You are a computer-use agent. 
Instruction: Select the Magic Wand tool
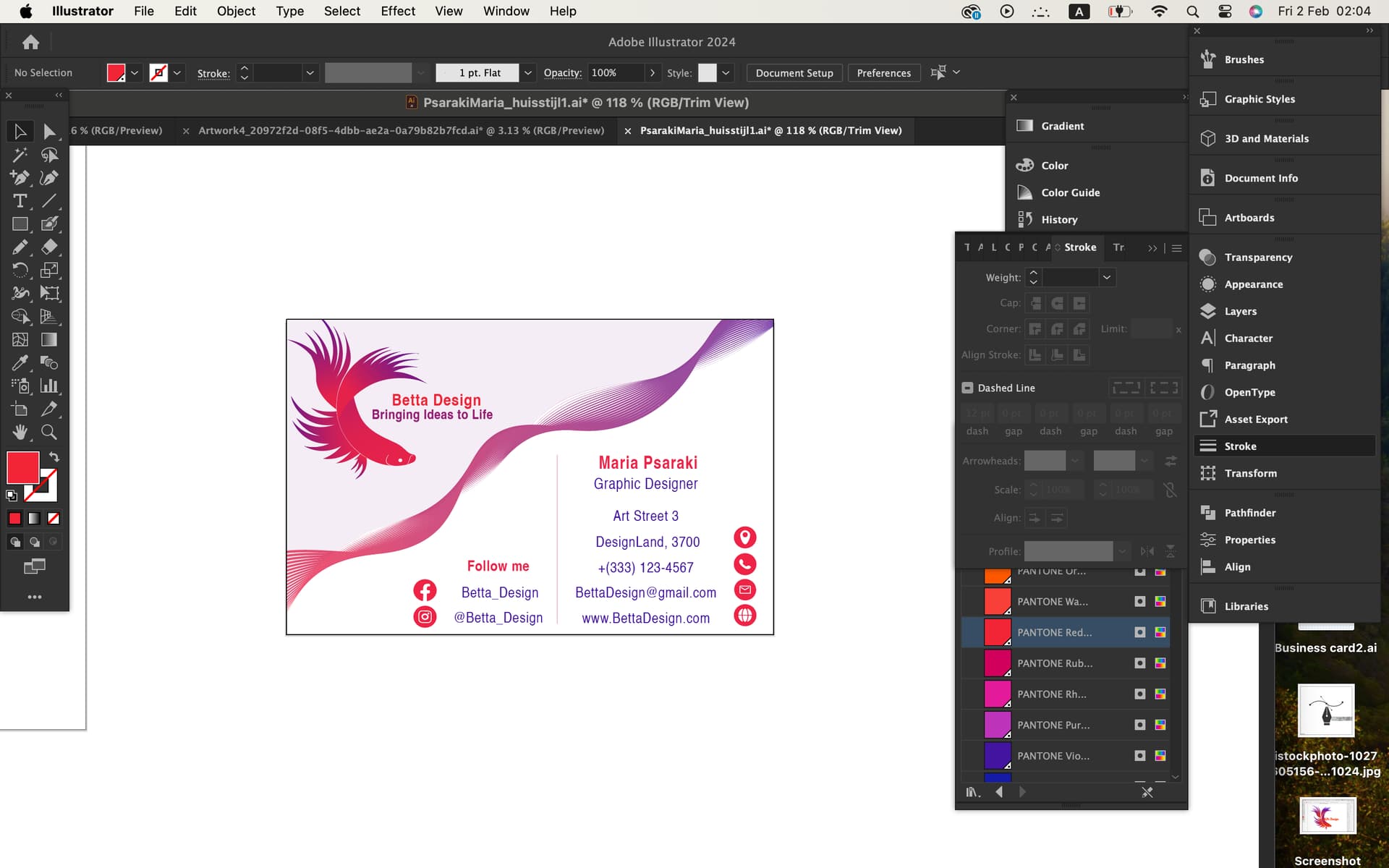point(20,155)
